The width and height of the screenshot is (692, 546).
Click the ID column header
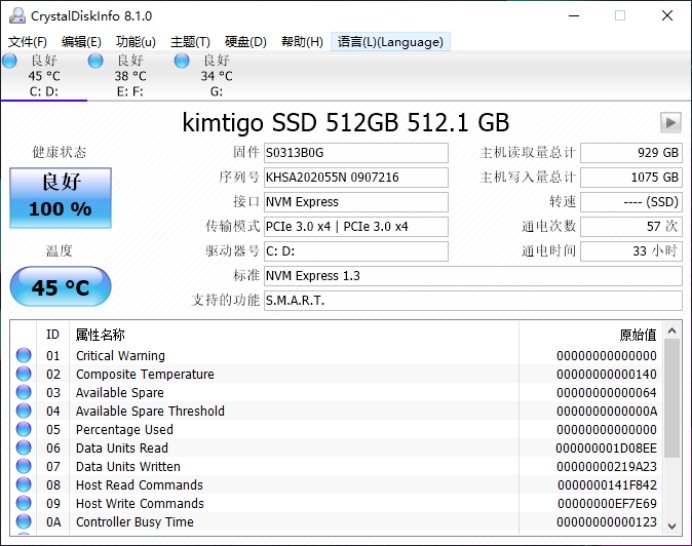coord(53,335)
